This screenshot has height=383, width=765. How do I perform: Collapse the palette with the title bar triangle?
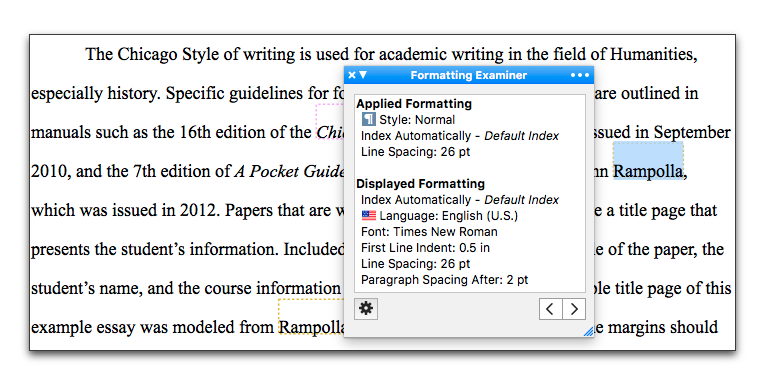(363, 75)
